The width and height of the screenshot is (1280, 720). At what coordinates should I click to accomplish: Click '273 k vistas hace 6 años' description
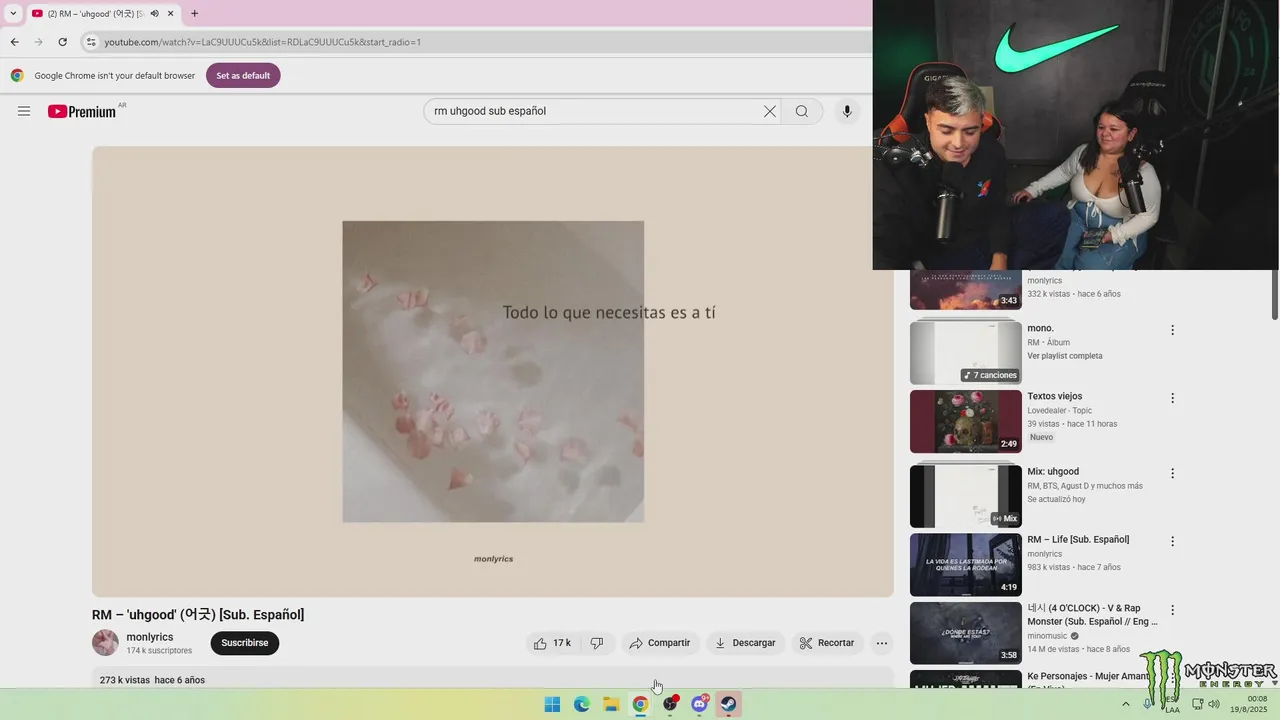[x=152, y=680]
